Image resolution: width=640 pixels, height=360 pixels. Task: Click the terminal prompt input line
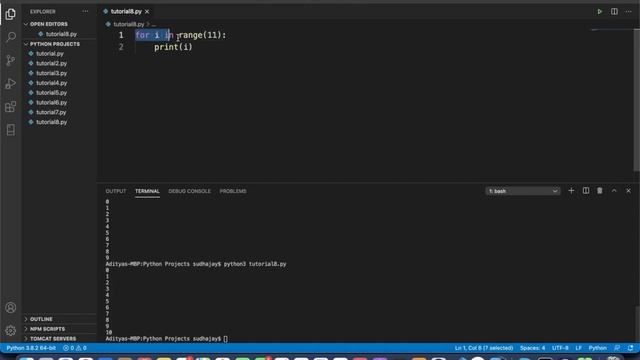(167, 338)
